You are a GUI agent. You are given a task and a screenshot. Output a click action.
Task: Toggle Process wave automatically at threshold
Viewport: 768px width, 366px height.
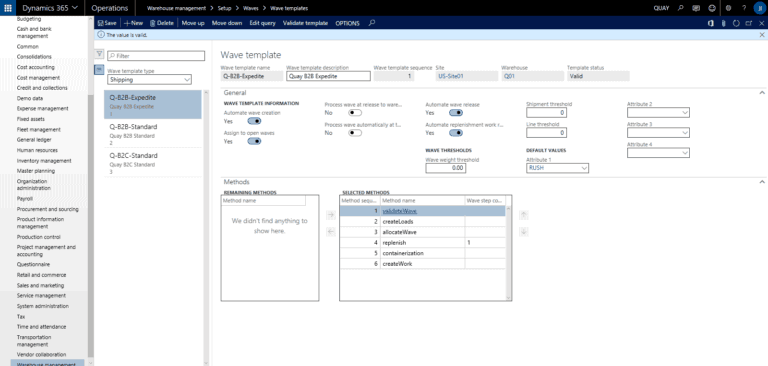pyautogui.click(x=355, y=133)
